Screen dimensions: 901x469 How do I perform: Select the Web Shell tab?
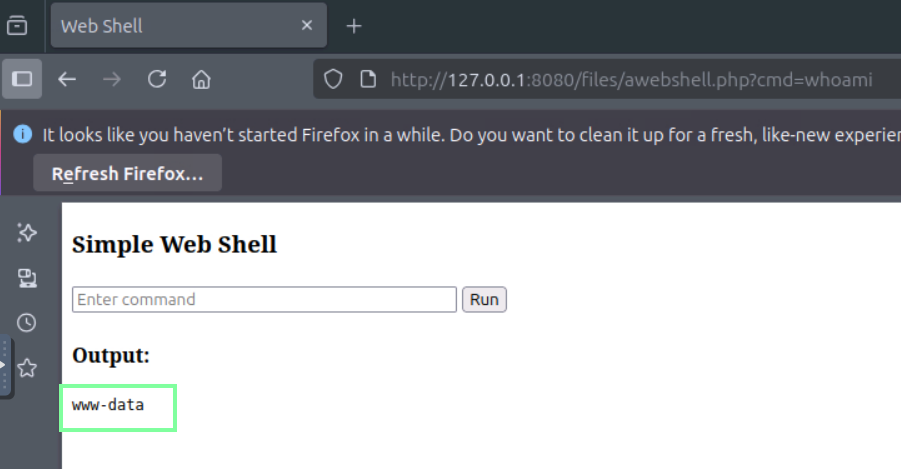[x=170, y=26]
